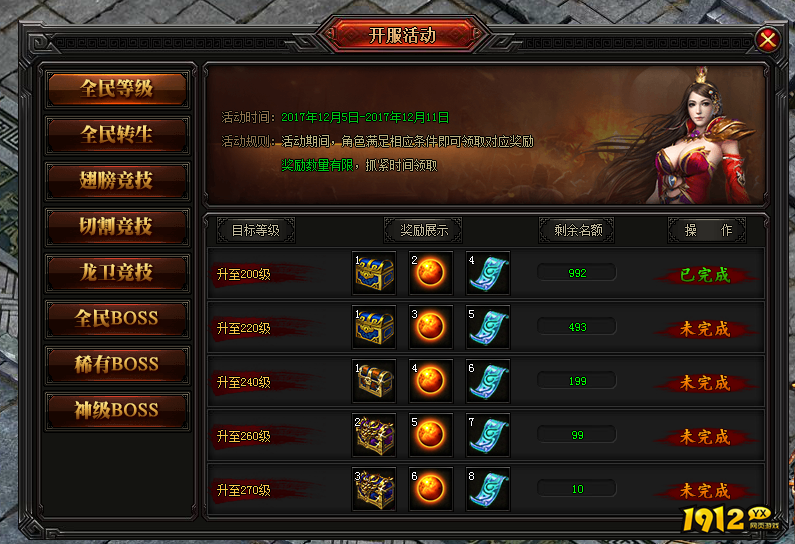Click the blue scroll in 升至200级 row

point(488,273)
